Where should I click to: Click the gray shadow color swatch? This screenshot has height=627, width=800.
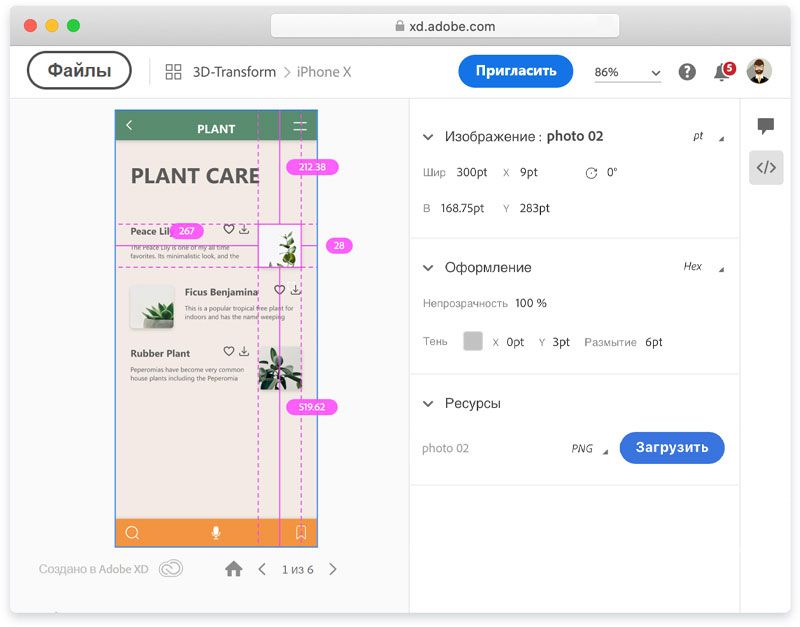[473, 342]
